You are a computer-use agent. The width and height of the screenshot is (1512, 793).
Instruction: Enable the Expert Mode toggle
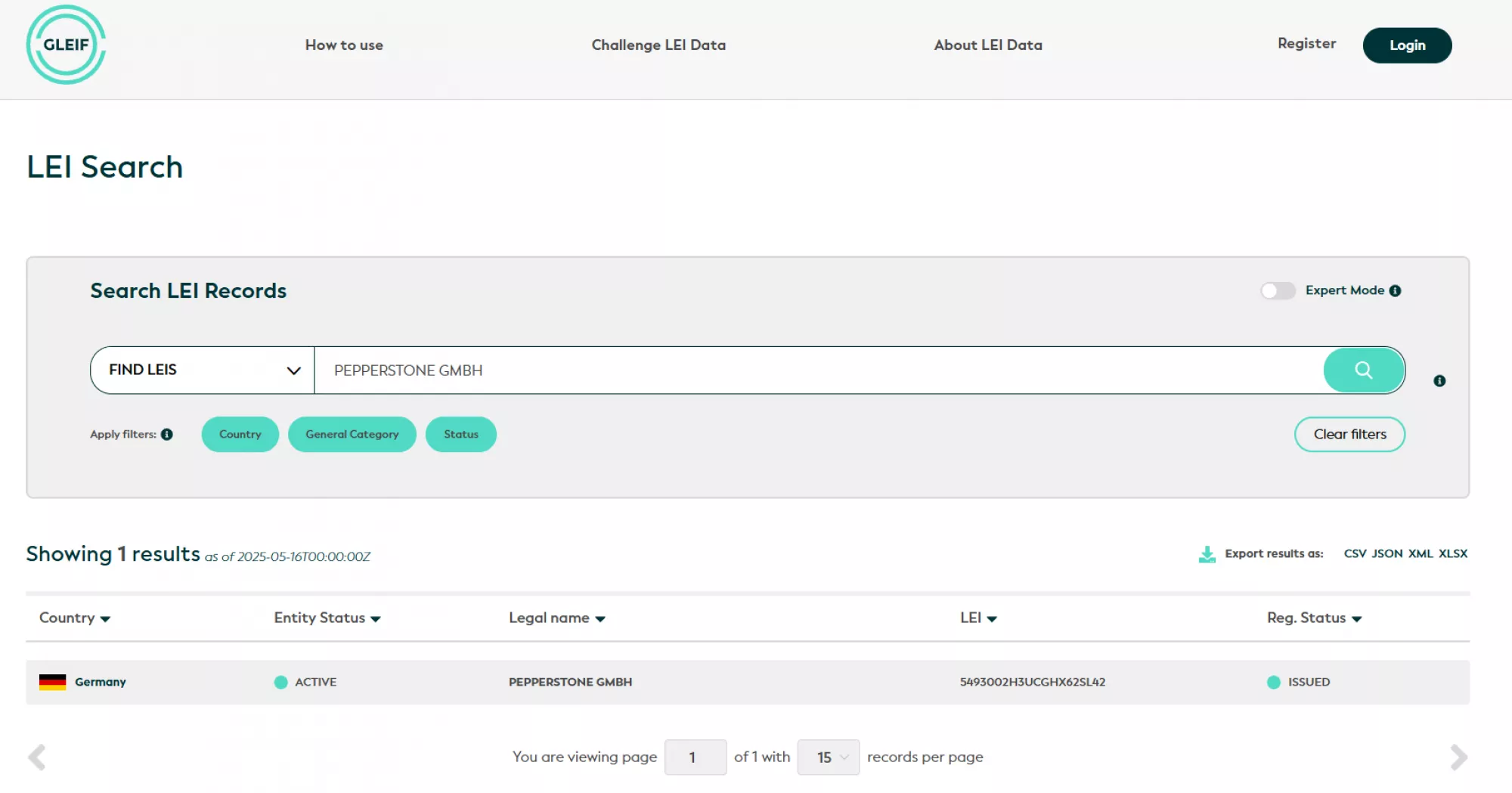tap(1278, 291)
